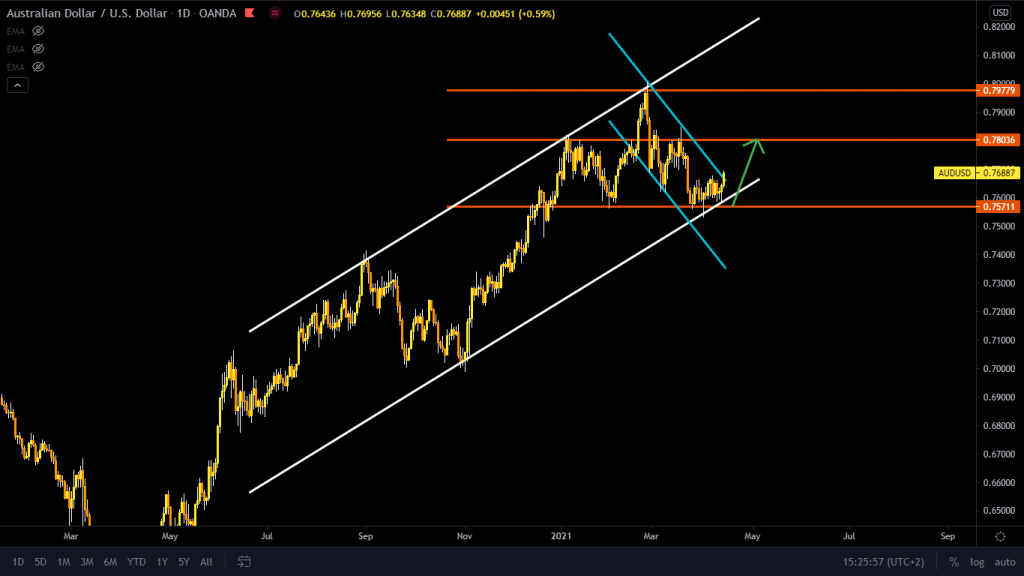This screenshot has height=576, width=1024.
Task: Click the pink approximate-sign data status icon
Action: (x=274, y=12)
